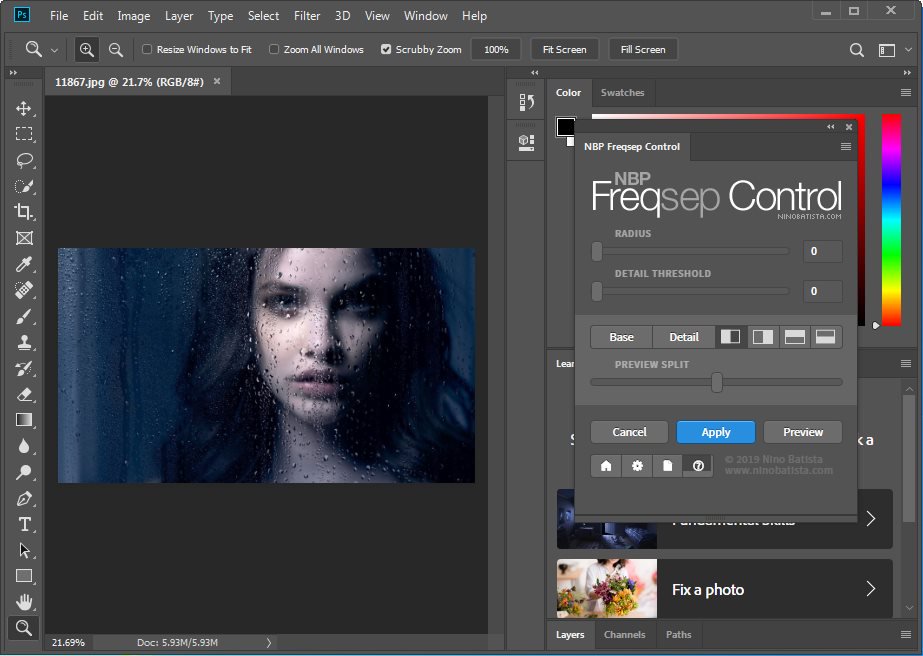This screenshot has width=923, height=656.
Task: Expand the collapsed toolbox with double arrows
Action: [x=13, y=72]
